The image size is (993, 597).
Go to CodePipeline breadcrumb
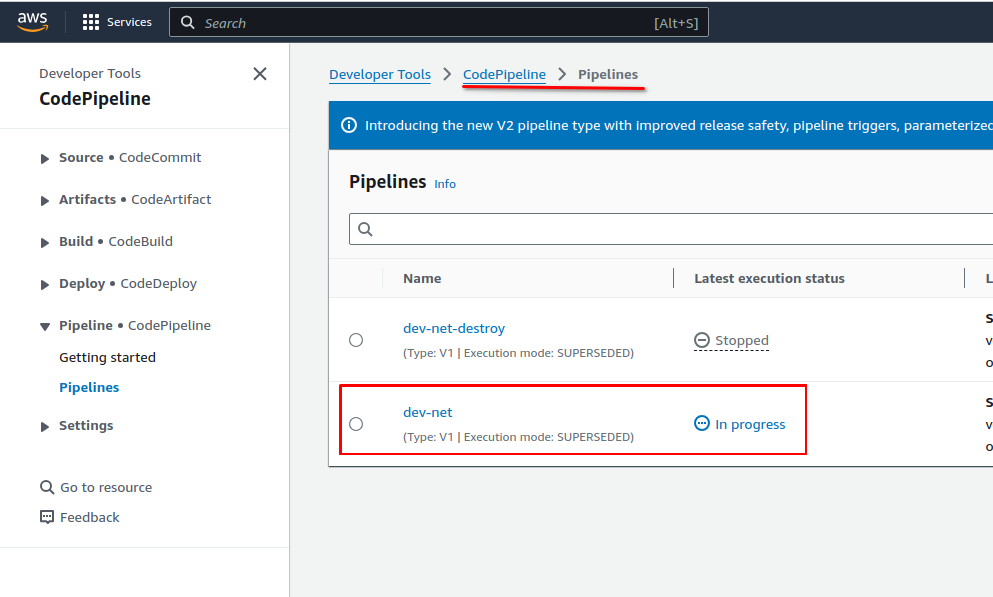pos(504,75)
